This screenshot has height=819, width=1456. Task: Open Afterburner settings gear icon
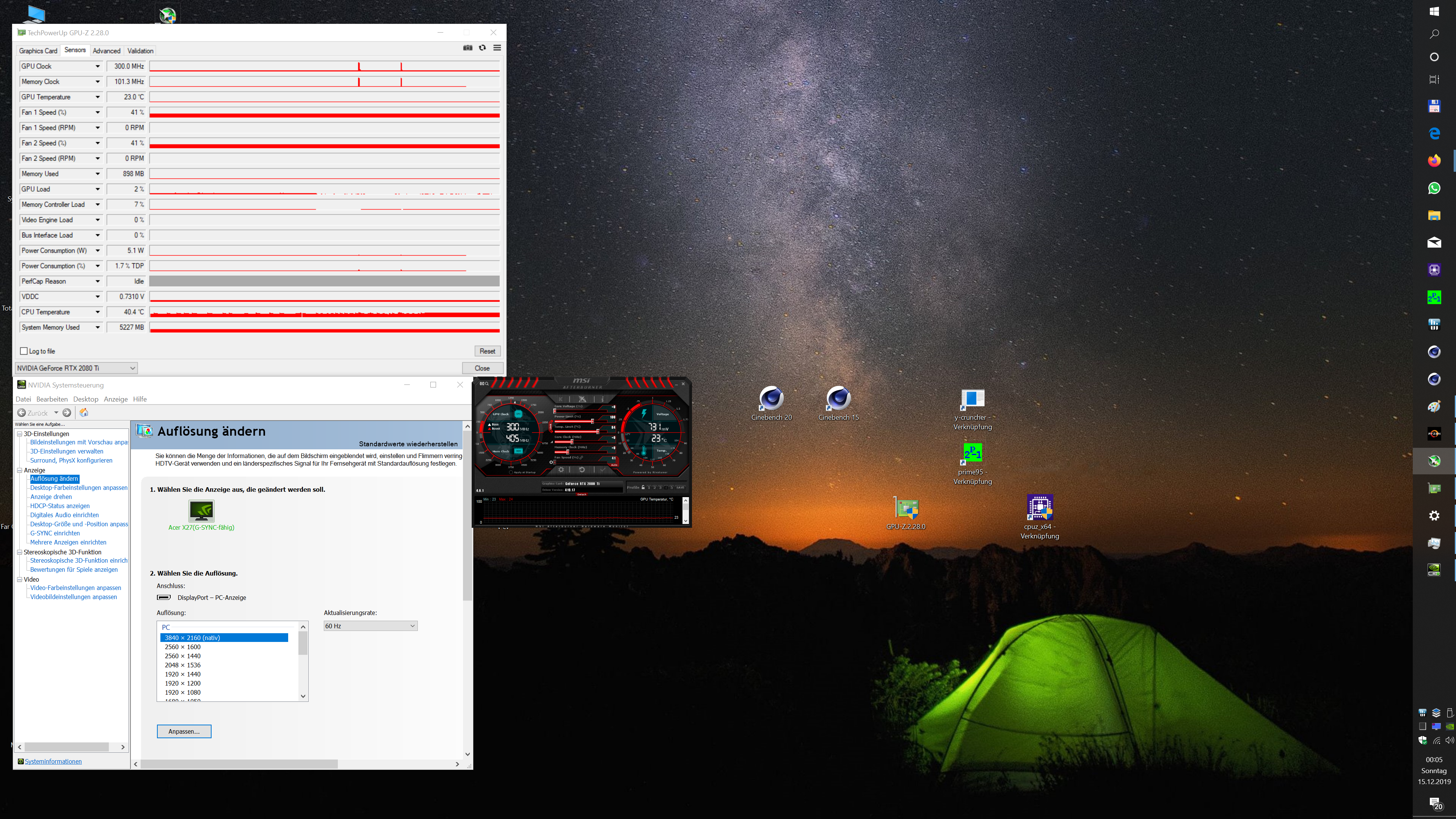coord(561,470)
